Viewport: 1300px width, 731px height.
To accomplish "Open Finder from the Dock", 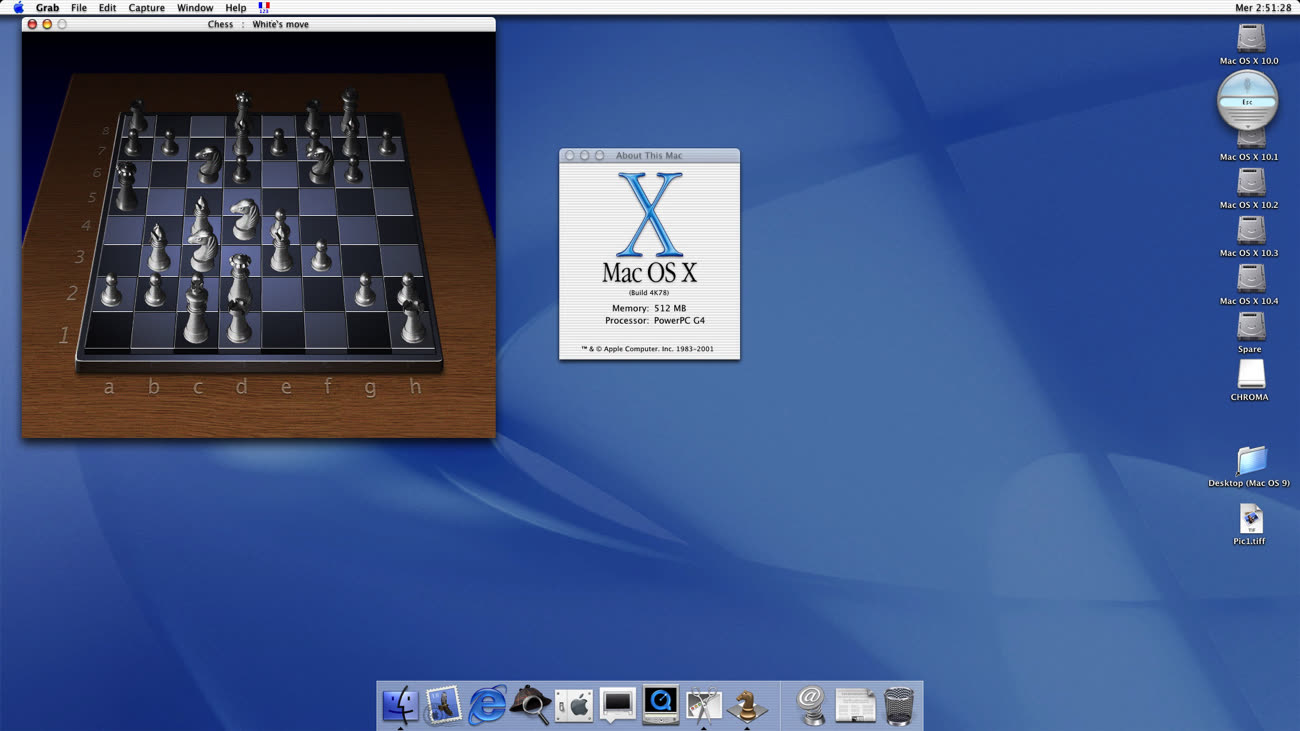I will pos(400,705).
